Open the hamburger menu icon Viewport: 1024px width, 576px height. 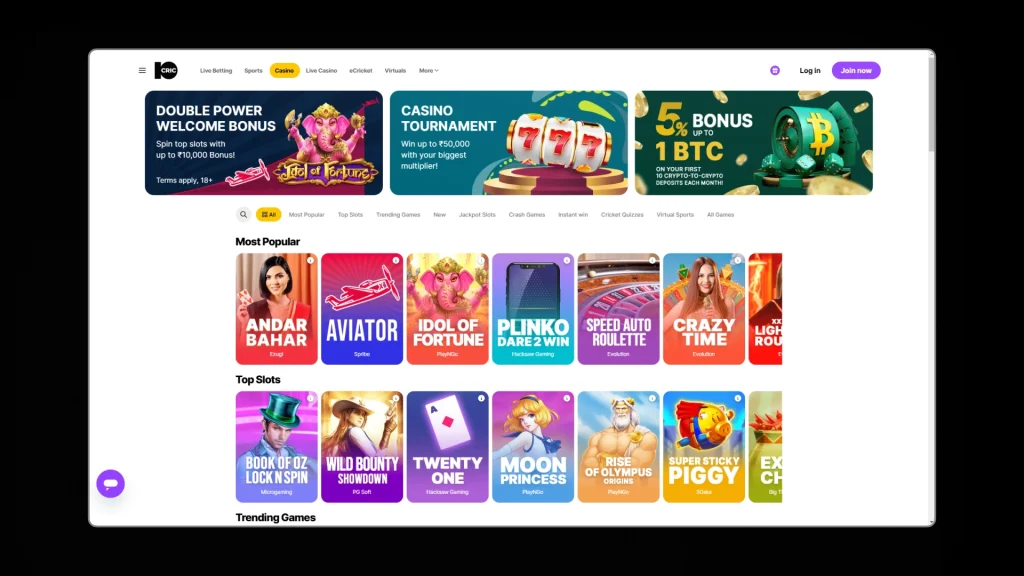point(142,71)
